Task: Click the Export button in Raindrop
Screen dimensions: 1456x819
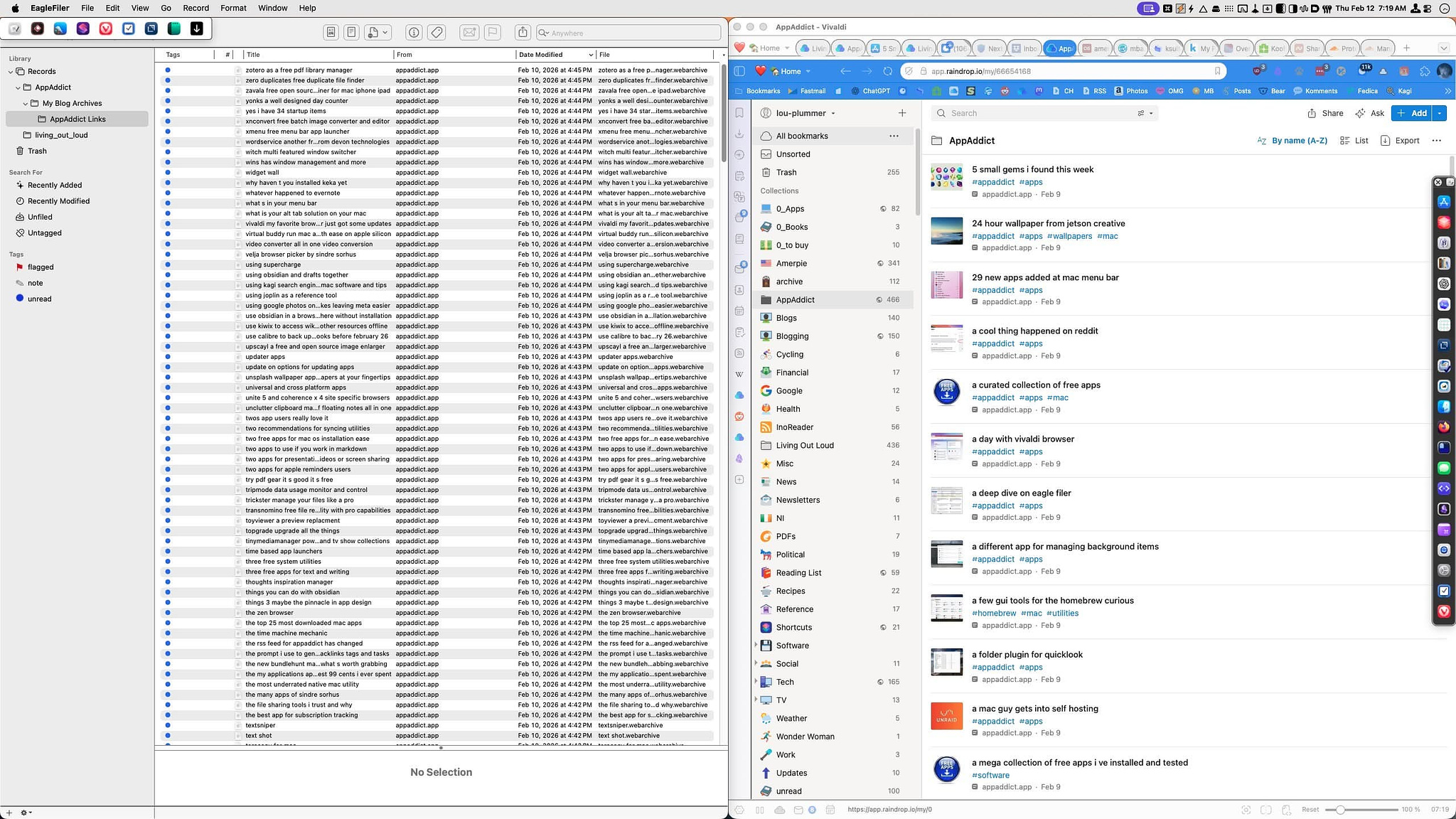Action: coord(1400,141)
